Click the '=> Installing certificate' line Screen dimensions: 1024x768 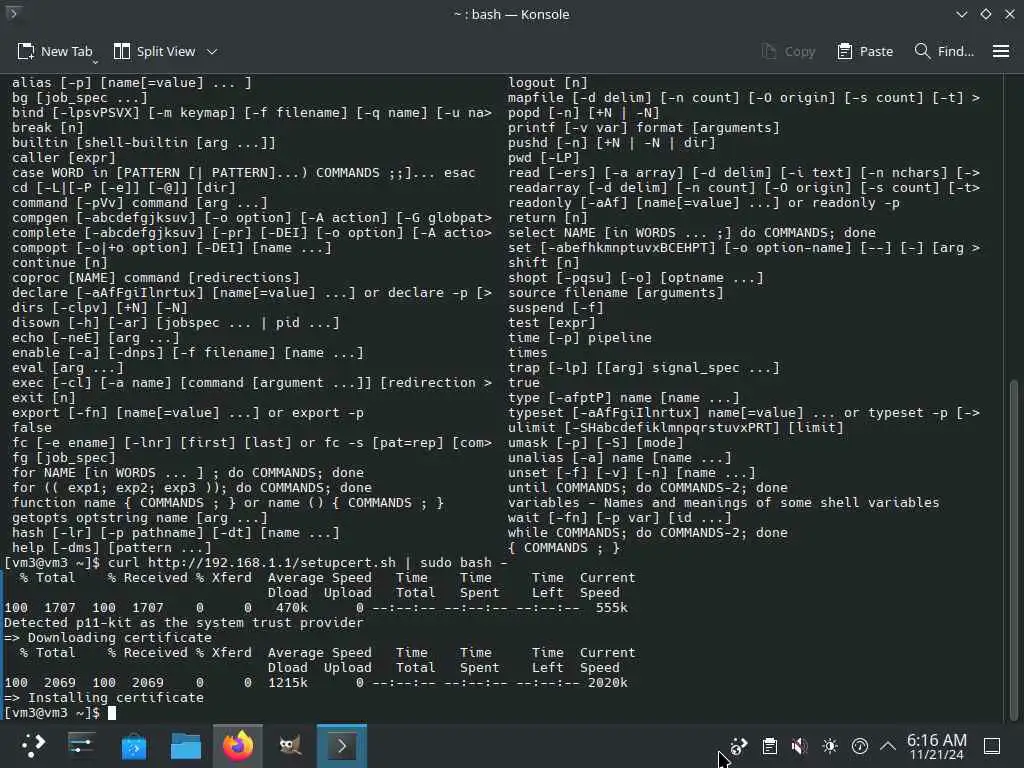(x=104, y=697)
